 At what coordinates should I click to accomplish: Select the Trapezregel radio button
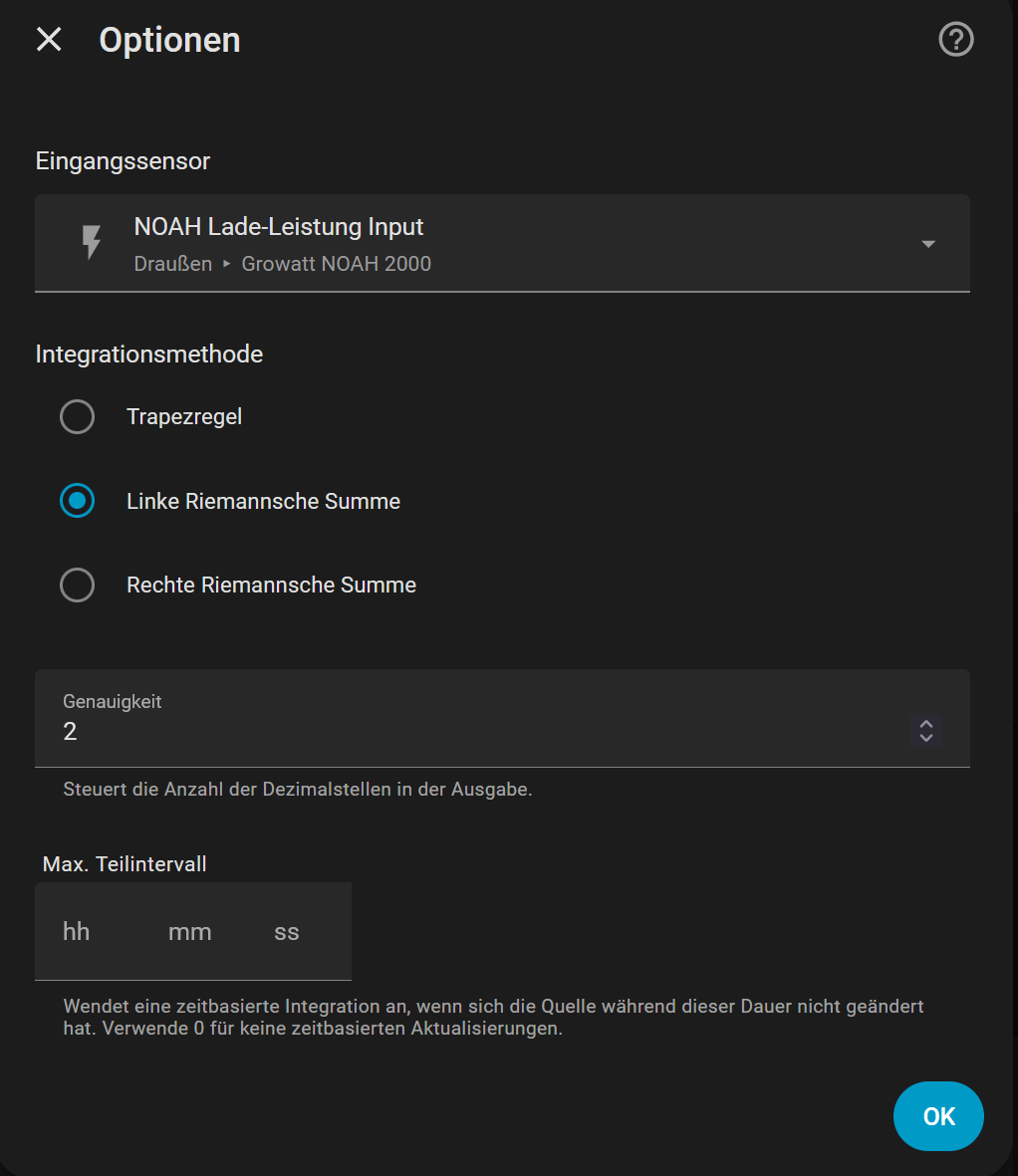tap(78, 417)
